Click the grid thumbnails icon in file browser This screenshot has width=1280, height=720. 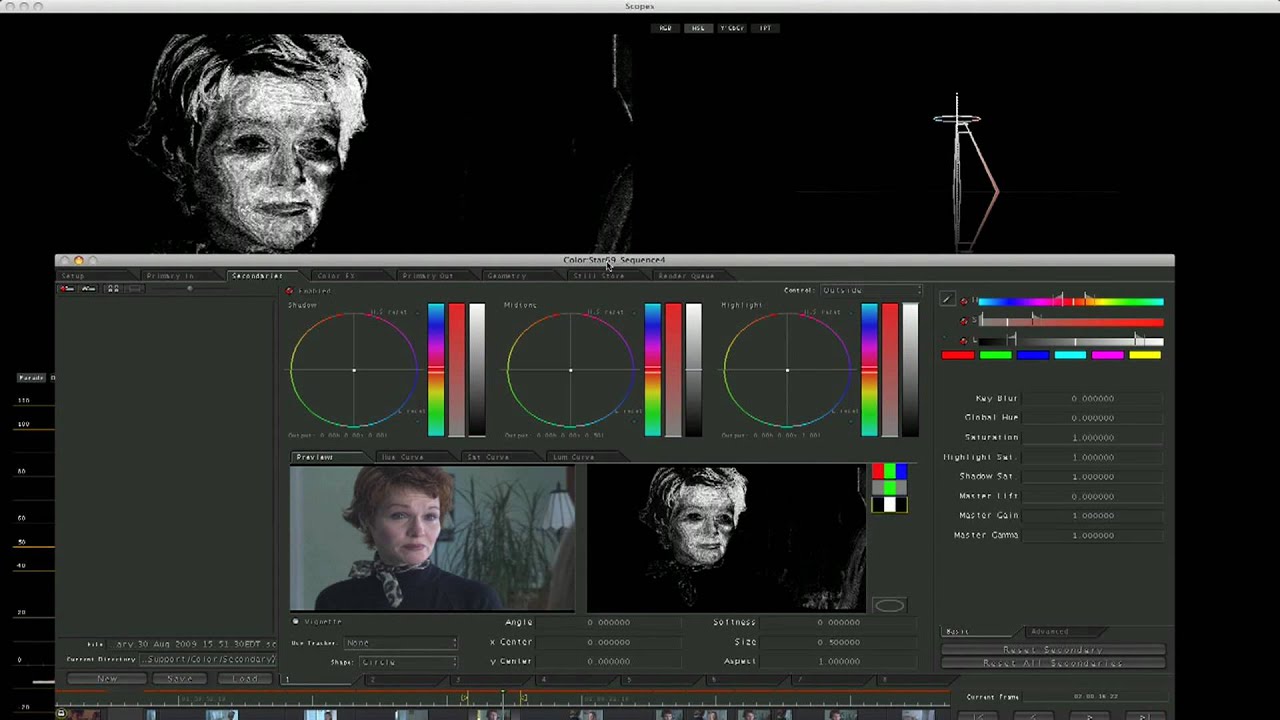(113, 289)
